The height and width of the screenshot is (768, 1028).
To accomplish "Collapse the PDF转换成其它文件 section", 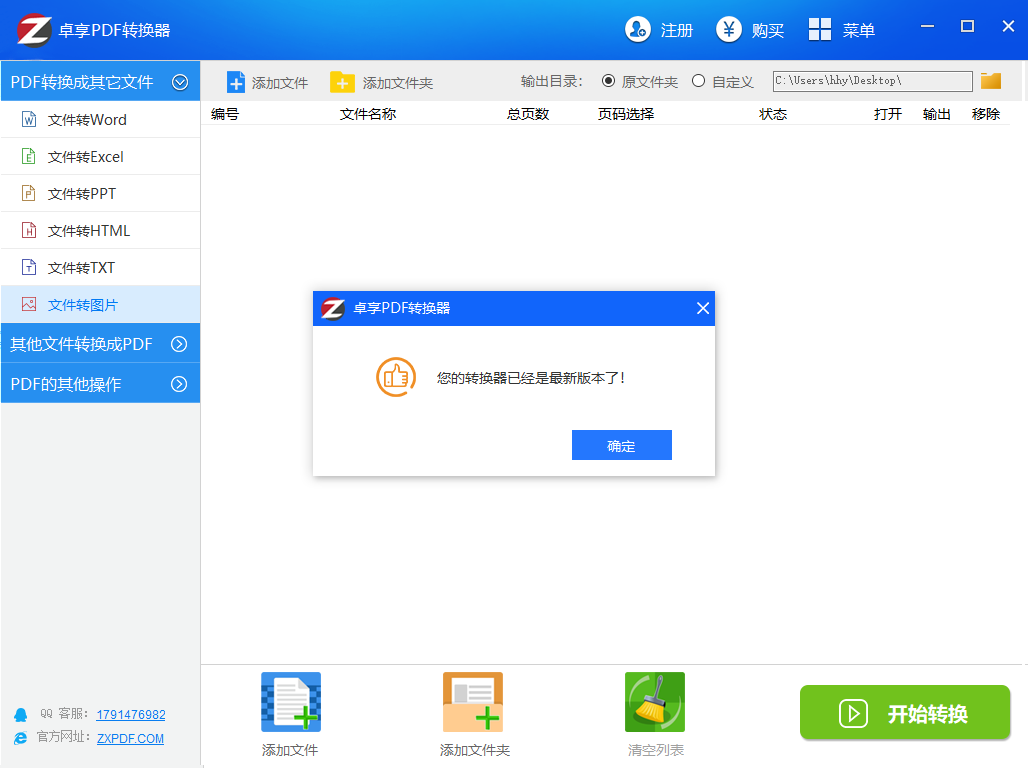I will [x=181, y=80].
